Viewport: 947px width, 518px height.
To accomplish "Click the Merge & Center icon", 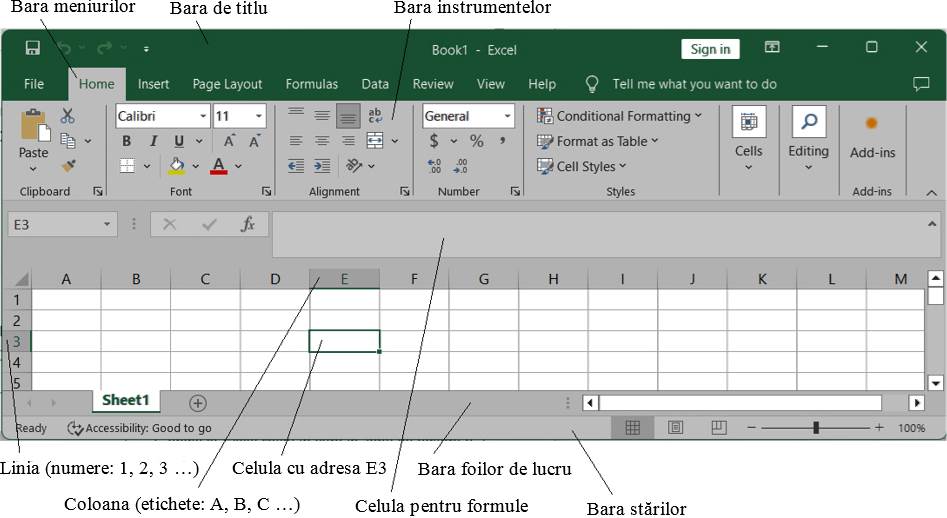I will [x=375, y=141].
